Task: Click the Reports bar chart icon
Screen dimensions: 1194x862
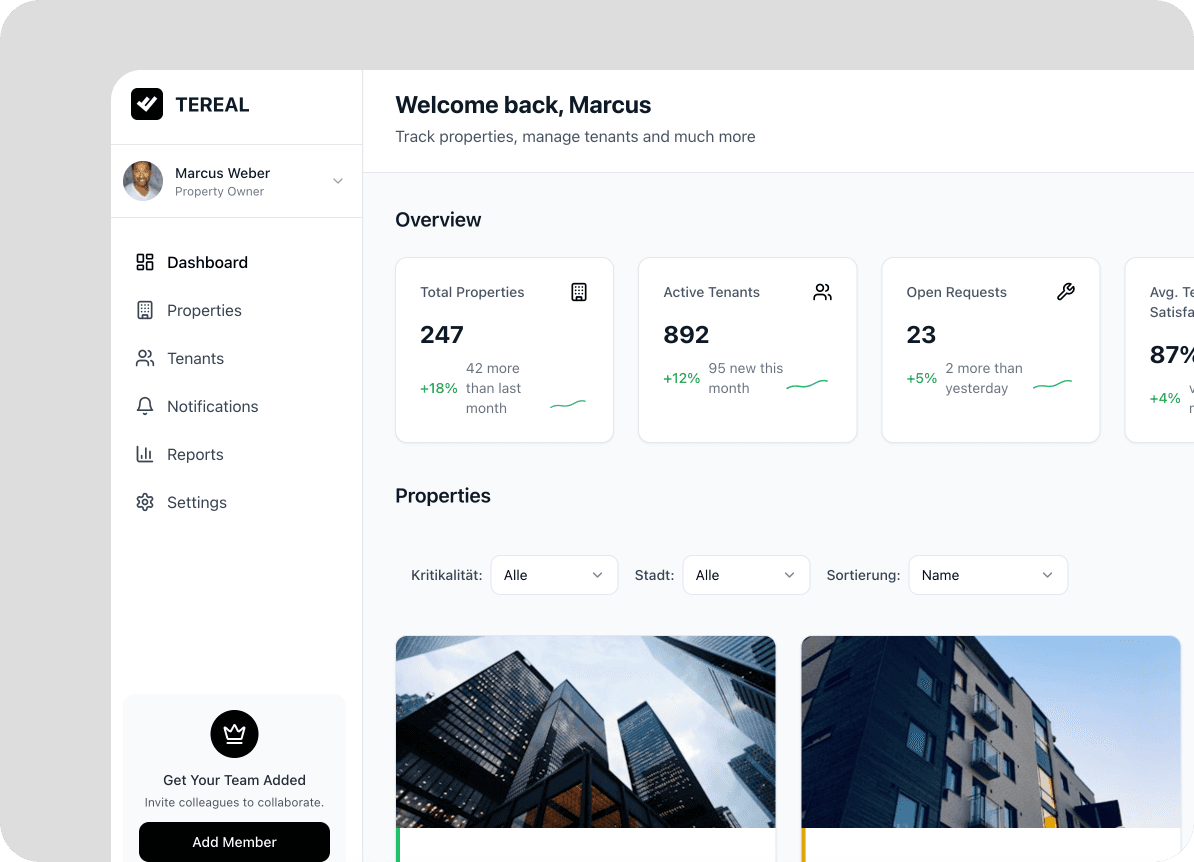Action: coord(145,454)
